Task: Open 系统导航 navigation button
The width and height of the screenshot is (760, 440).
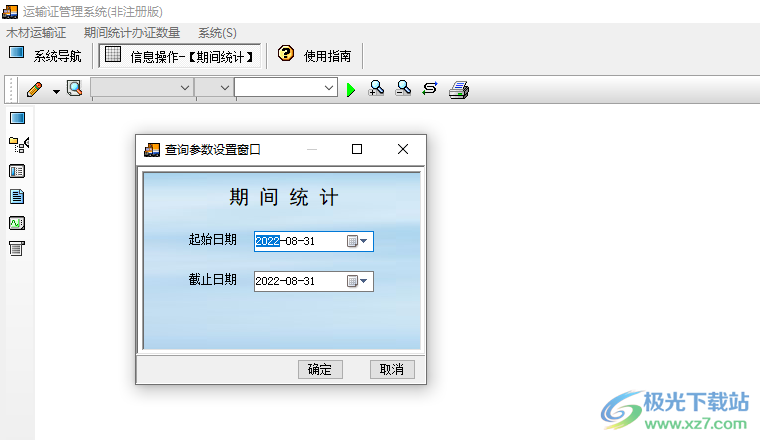Action: [45, 56]
